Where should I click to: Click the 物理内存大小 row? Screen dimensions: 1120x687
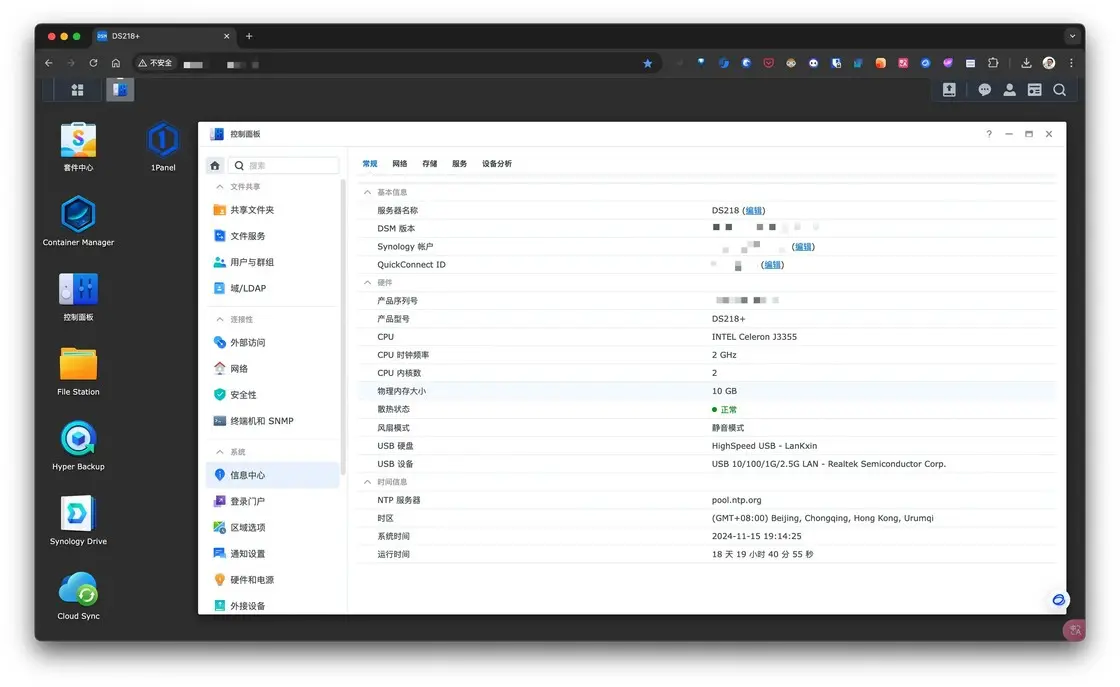[707, 391]
